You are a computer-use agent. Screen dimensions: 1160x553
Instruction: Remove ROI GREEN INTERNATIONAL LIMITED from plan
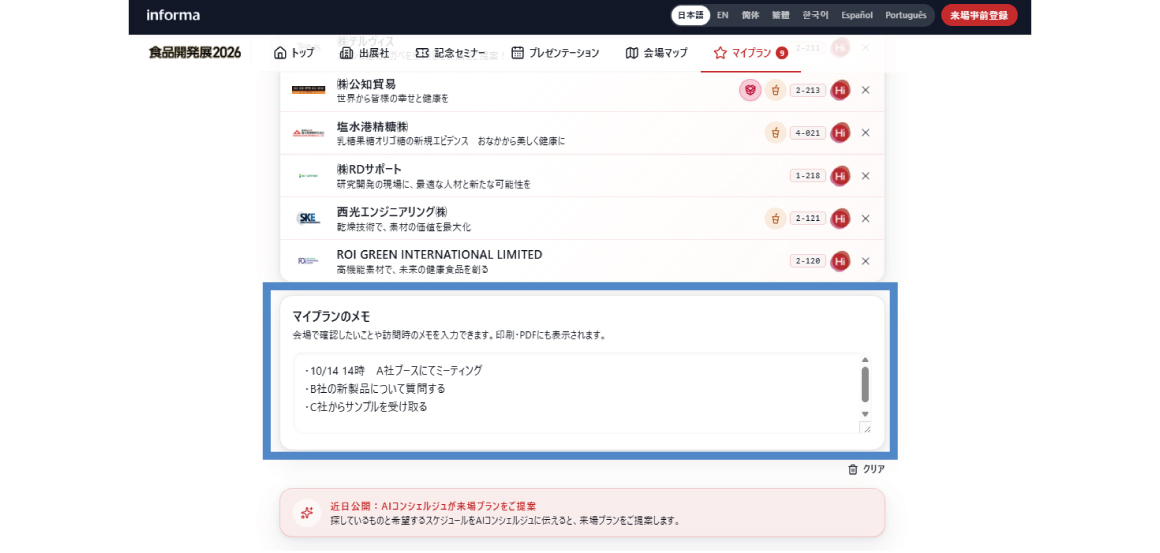point(866,261)
